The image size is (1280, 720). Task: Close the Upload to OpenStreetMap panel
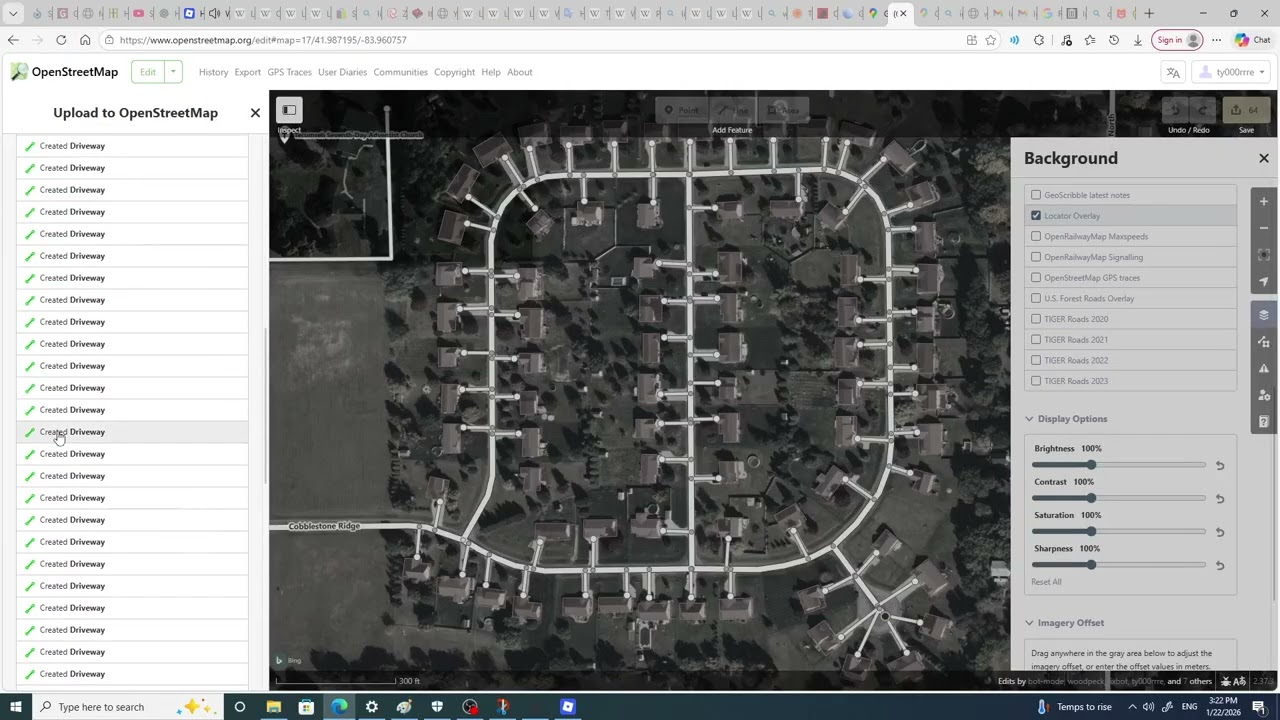[255, 113]
